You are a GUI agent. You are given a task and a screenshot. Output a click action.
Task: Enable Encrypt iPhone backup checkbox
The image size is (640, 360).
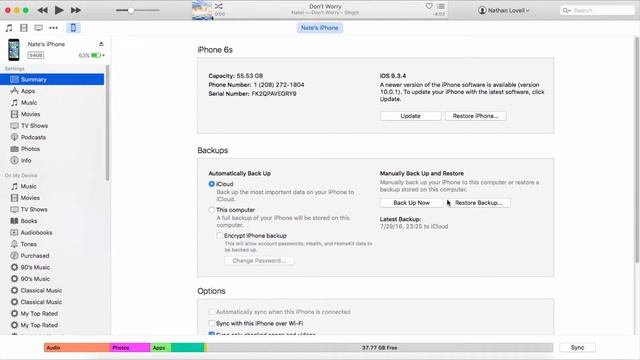click(x=220, y=236)
